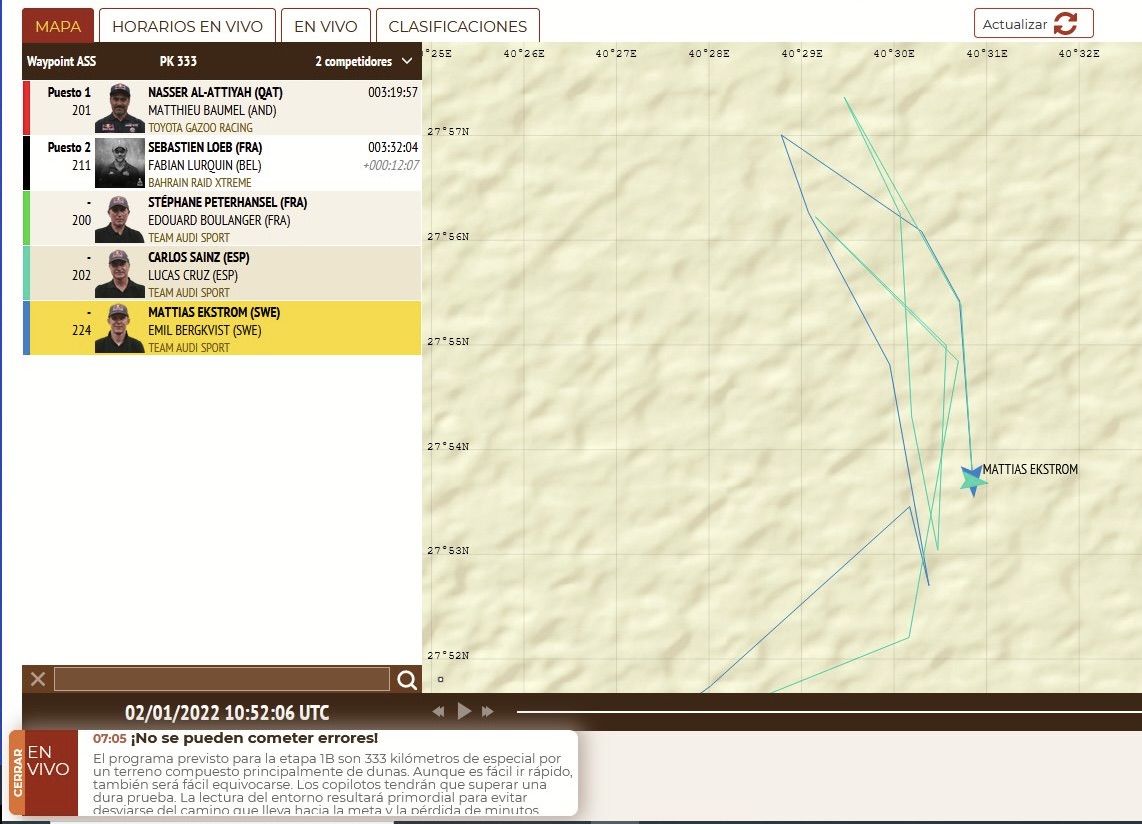Close the En Vivo news panel with Cerrar
Image resolution: width=1142 pixels, height=824 pixels.
16,772
